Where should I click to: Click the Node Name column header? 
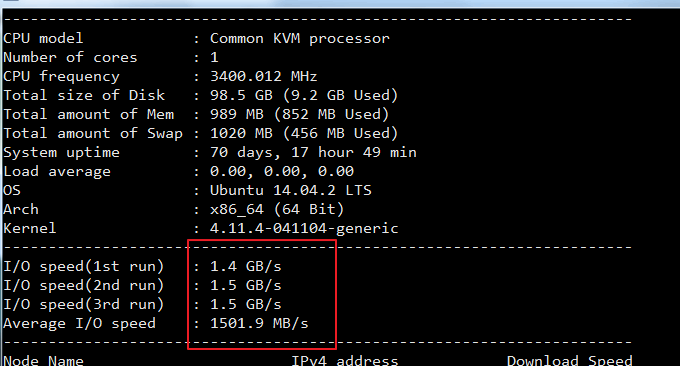pyautogui.click(x=43, y=360)
